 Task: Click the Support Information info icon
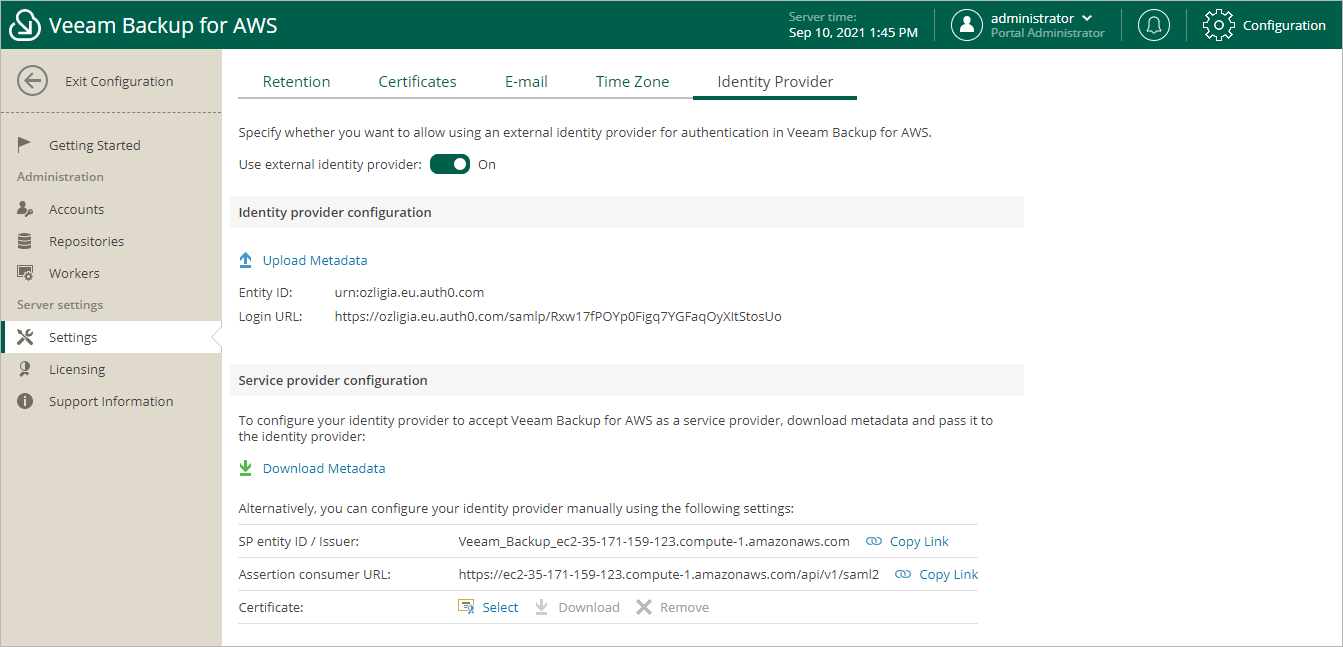pyautogui.click(x=25, y=401)
